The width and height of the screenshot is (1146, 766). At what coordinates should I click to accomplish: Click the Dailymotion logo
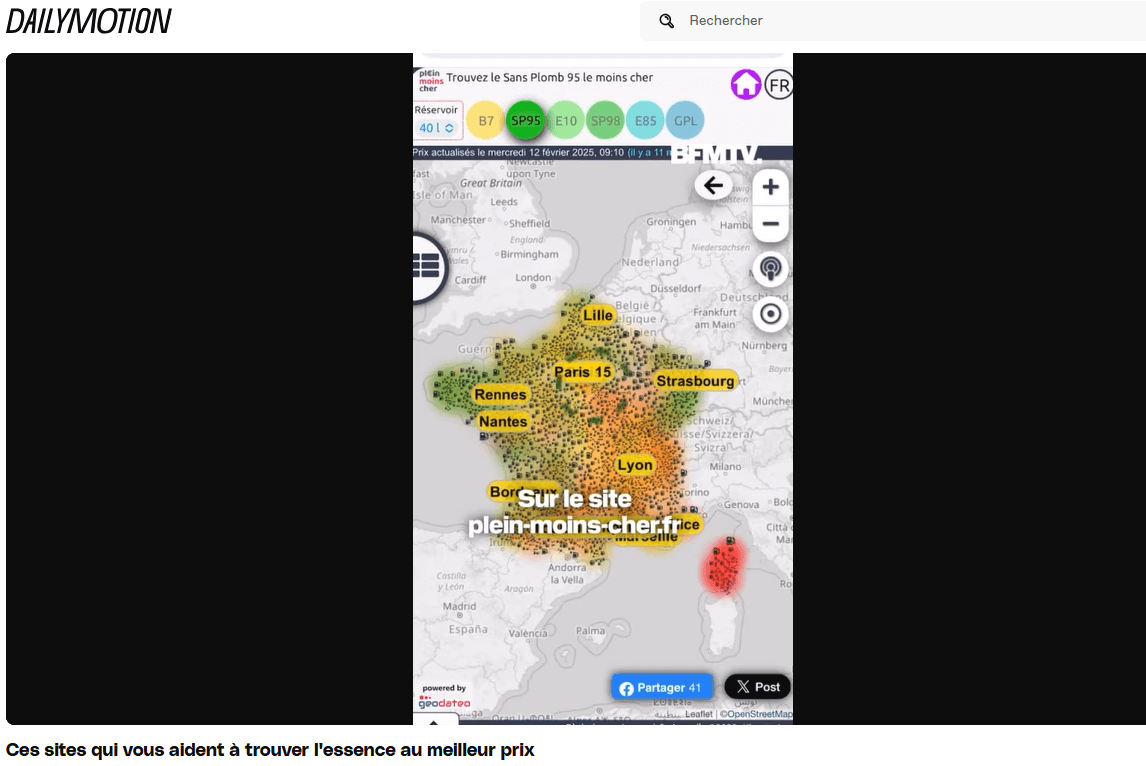(x=89, y=21)
